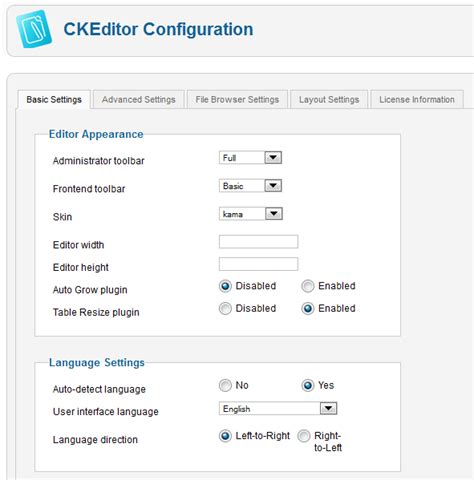Open the Frontend toolbar dropdown
The image size is (474, 480).
click(250, 186)
